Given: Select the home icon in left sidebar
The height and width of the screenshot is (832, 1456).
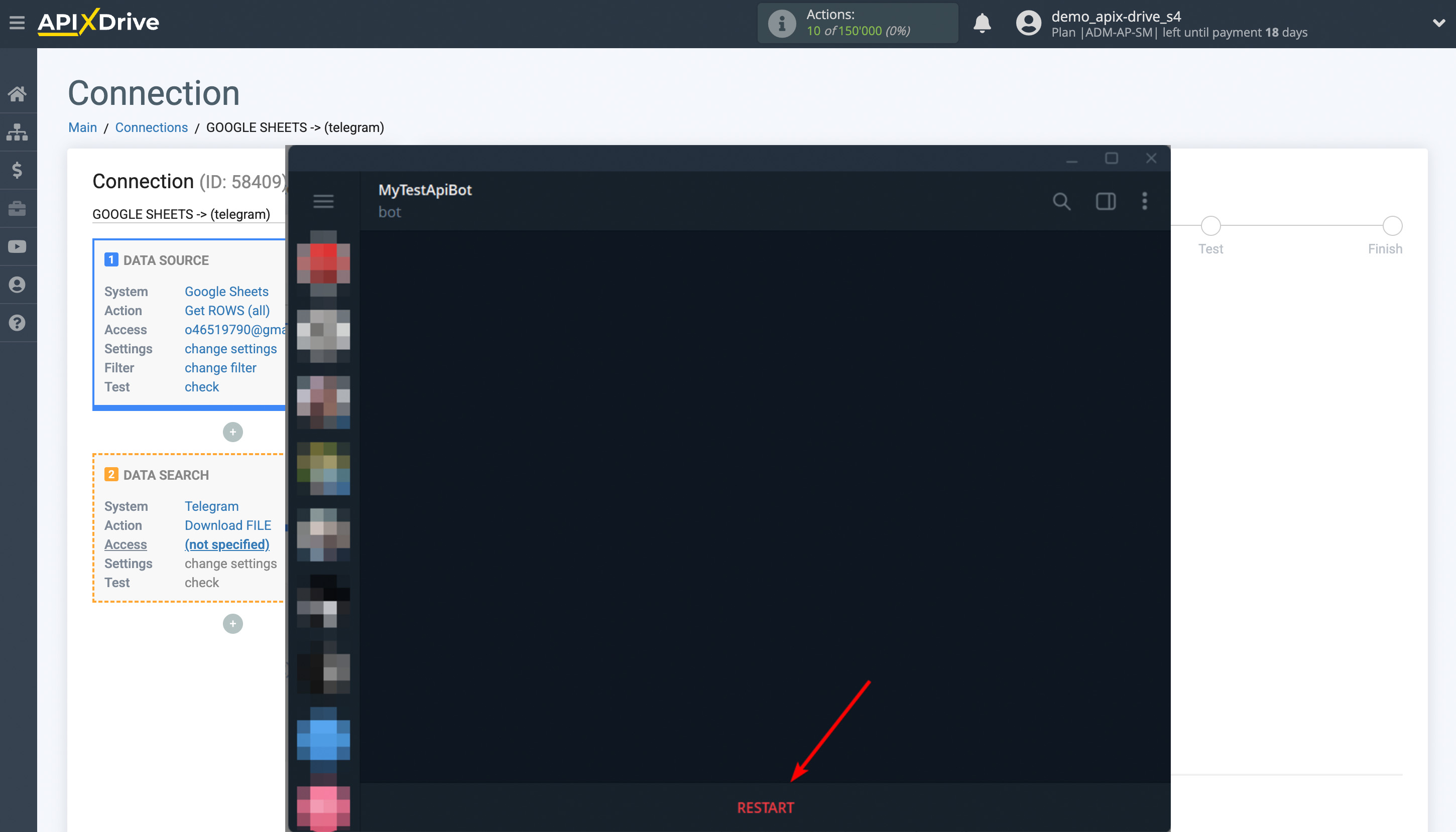Looking at the screenshot, I should point(18,94).
